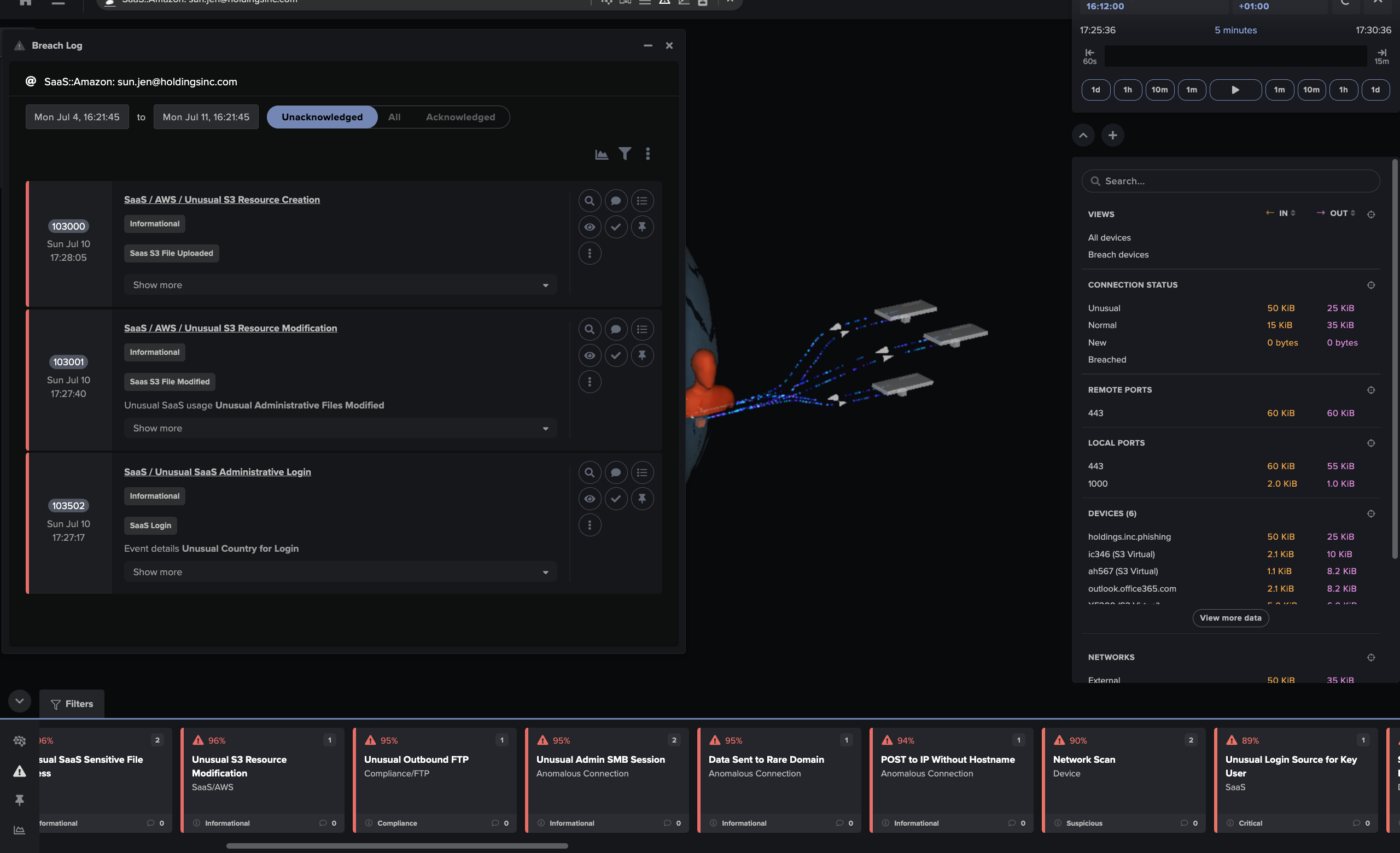
Task: Expand Show more for Unusual Administrative Files Modified
Action: point(340,428)
